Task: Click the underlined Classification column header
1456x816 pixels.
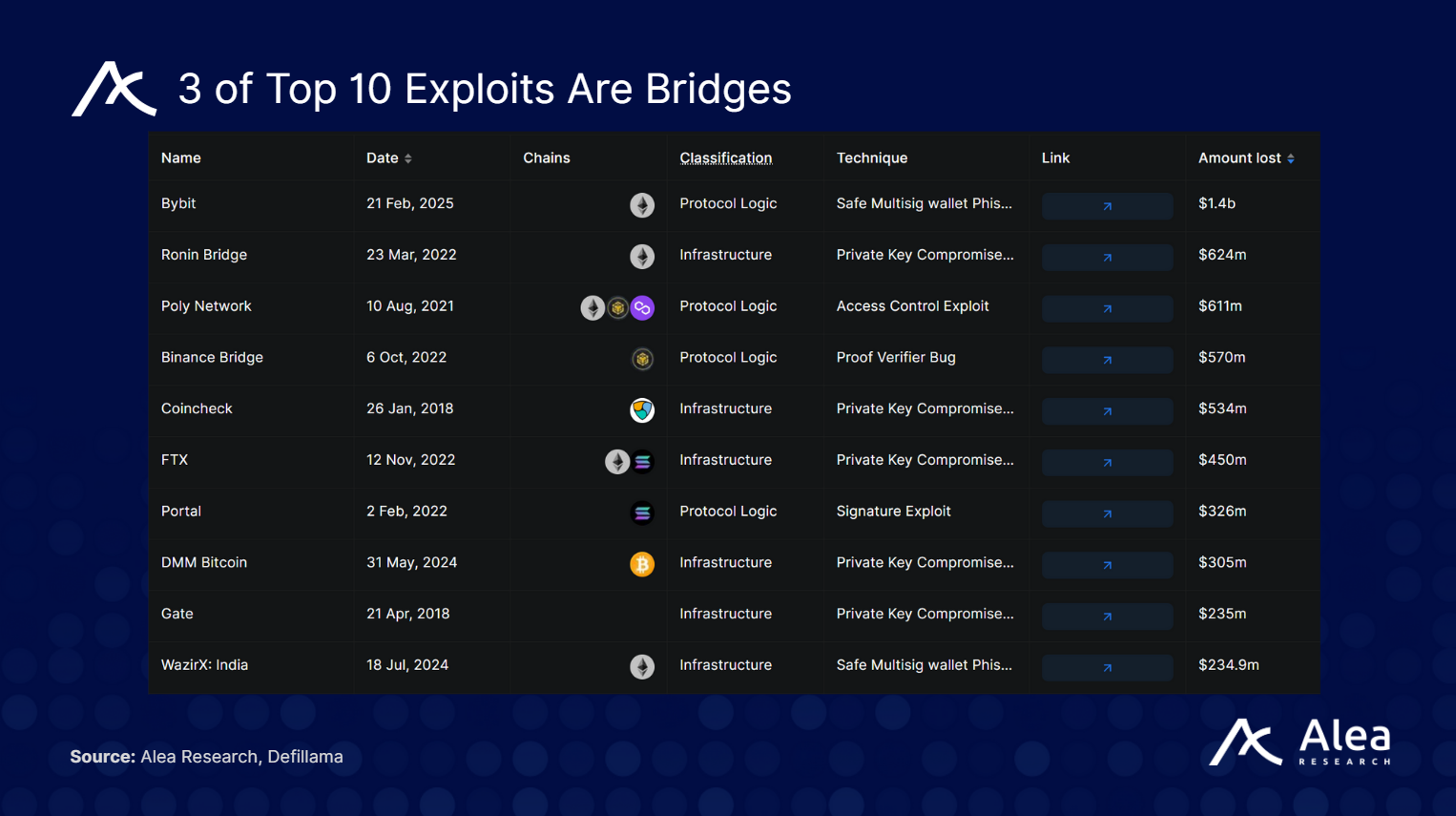Action: pos(726,158)
